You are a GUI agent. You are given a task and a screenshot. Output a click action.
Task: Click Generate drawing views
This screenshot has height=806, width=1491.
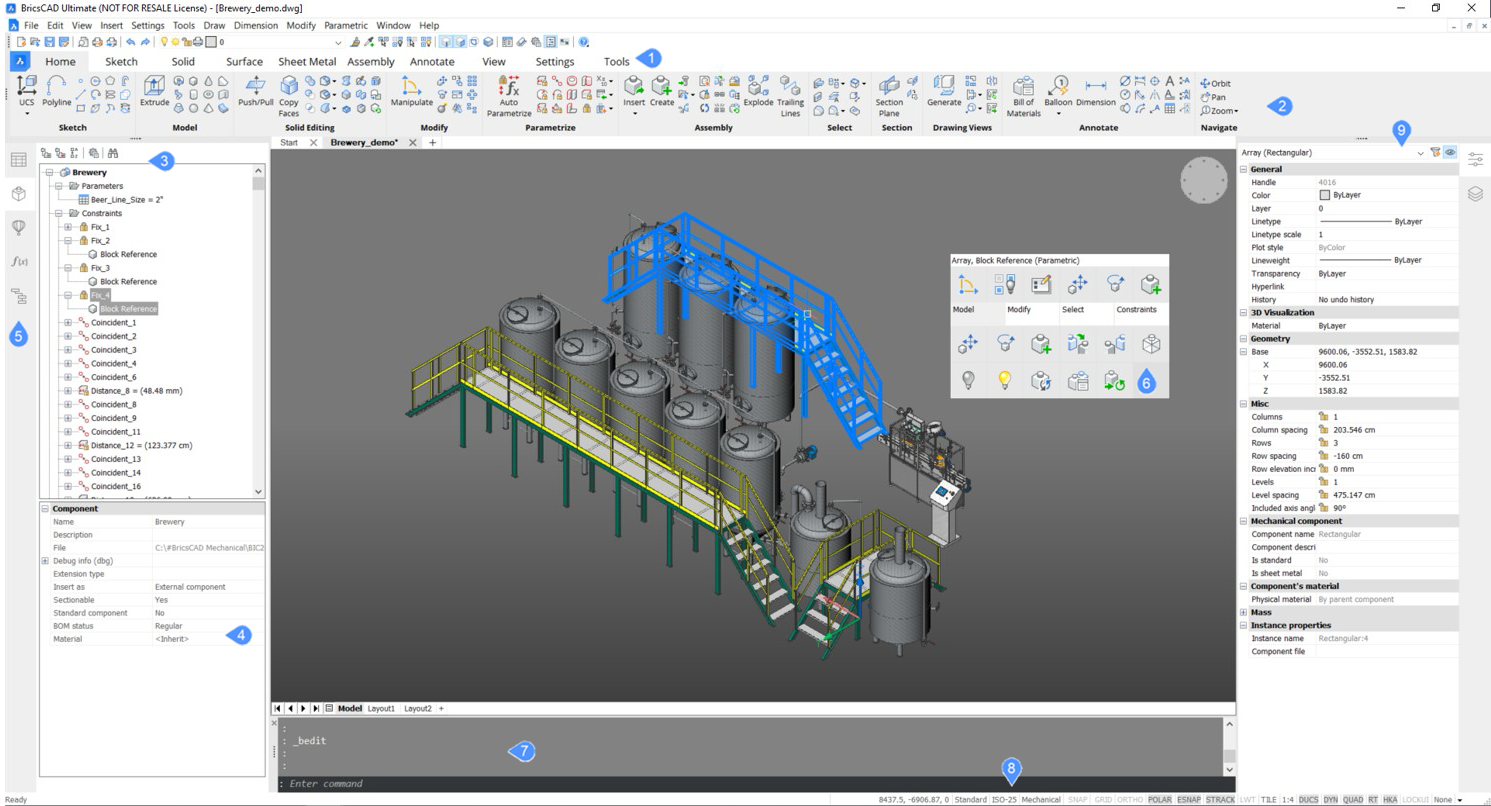[x=944, y=91]
